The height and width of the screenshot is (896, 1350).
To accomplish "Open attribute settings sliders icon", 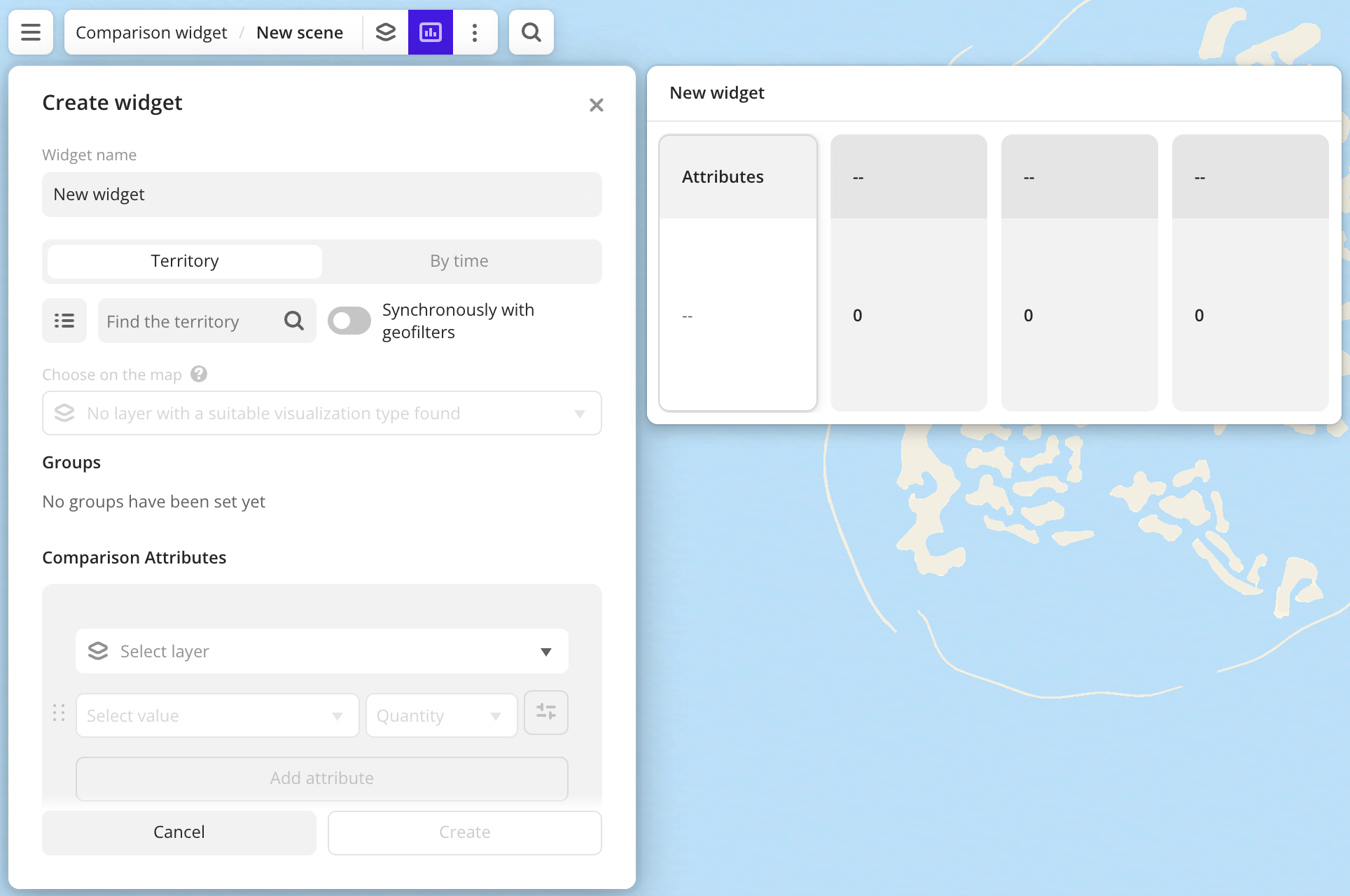I will [546, 713].
